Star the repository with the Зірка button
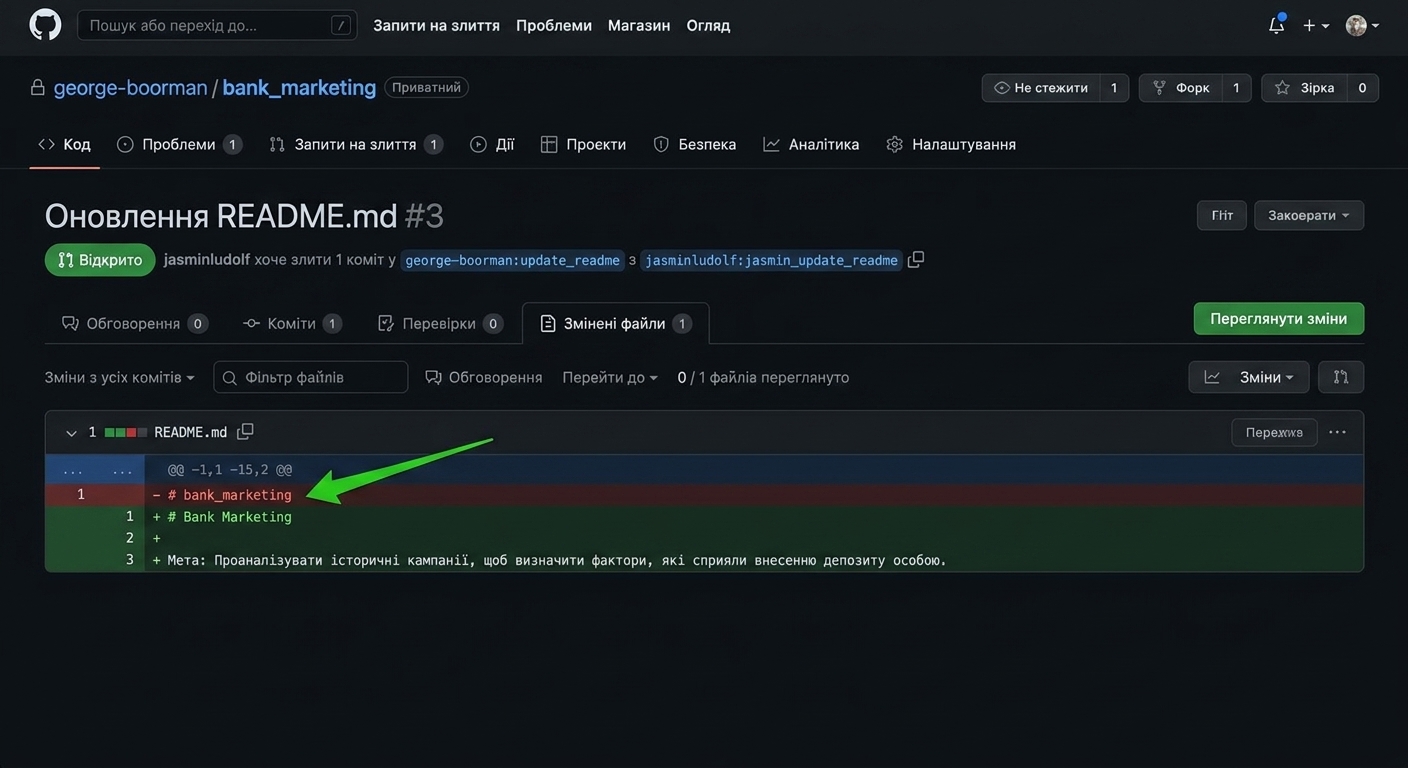Screen dimensions: 1408x768 [1304, 88]
